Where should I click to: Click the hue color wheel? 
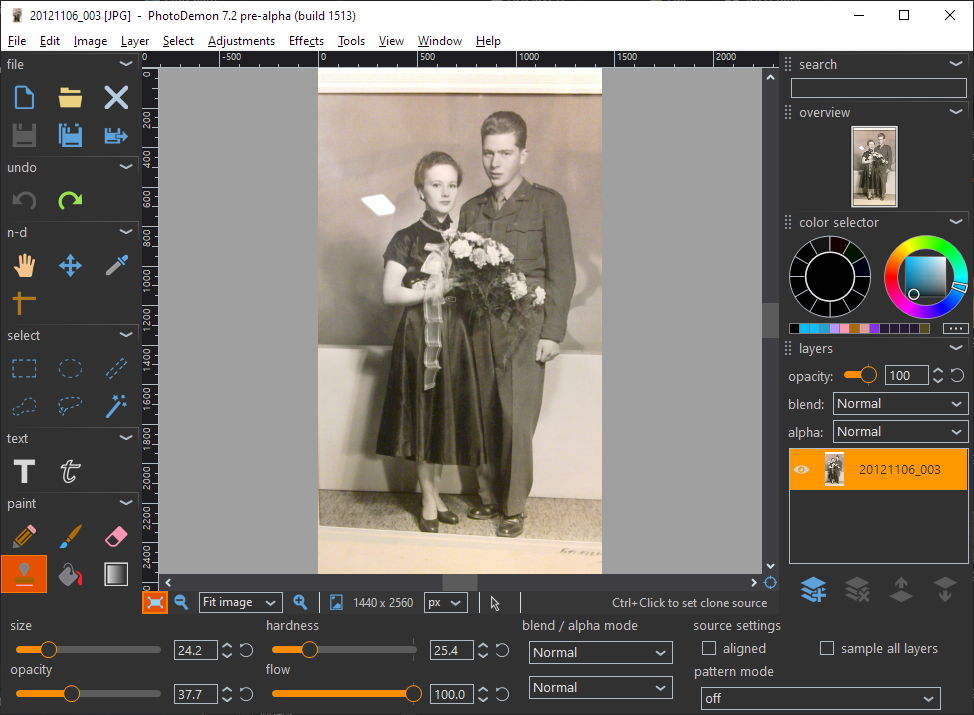click(x=926, y=277)
